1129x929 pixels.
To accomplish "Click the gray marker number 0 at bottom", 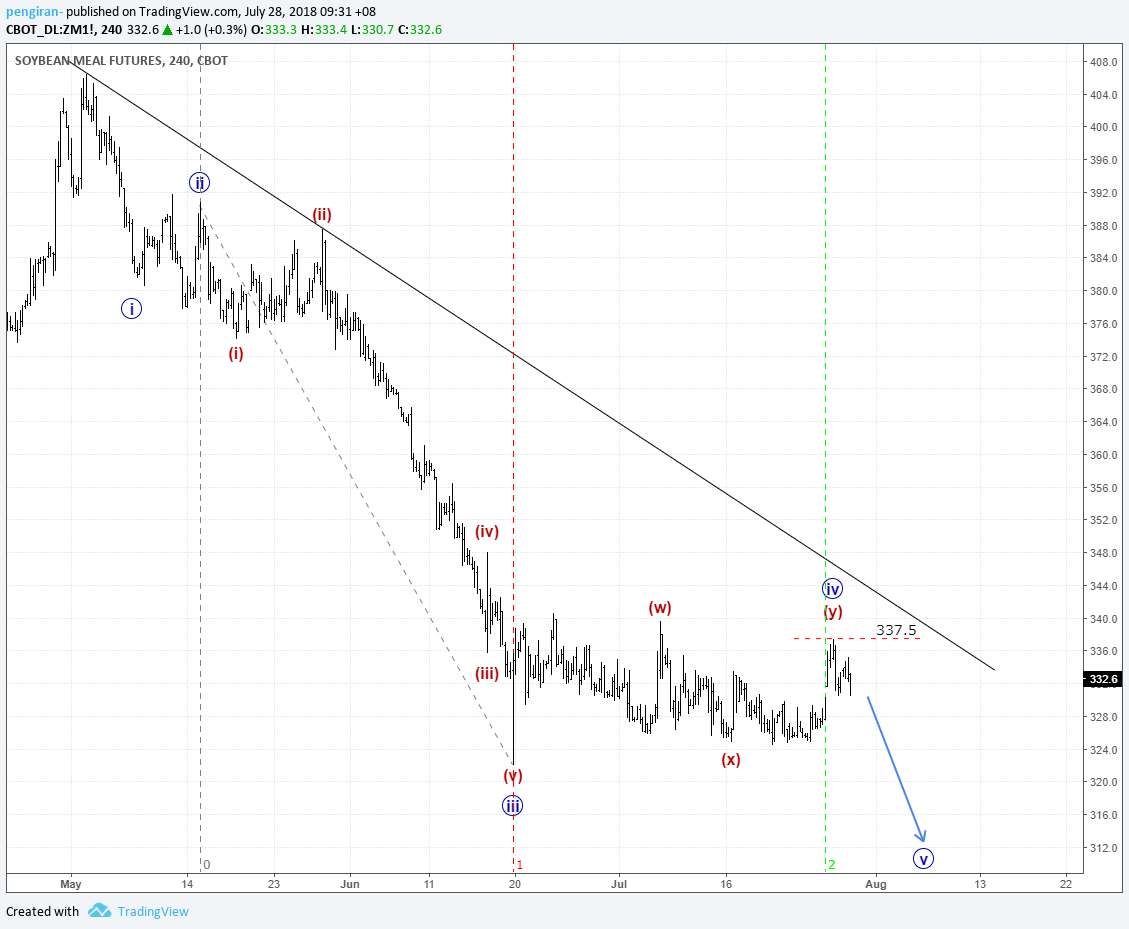I will 206,865.
